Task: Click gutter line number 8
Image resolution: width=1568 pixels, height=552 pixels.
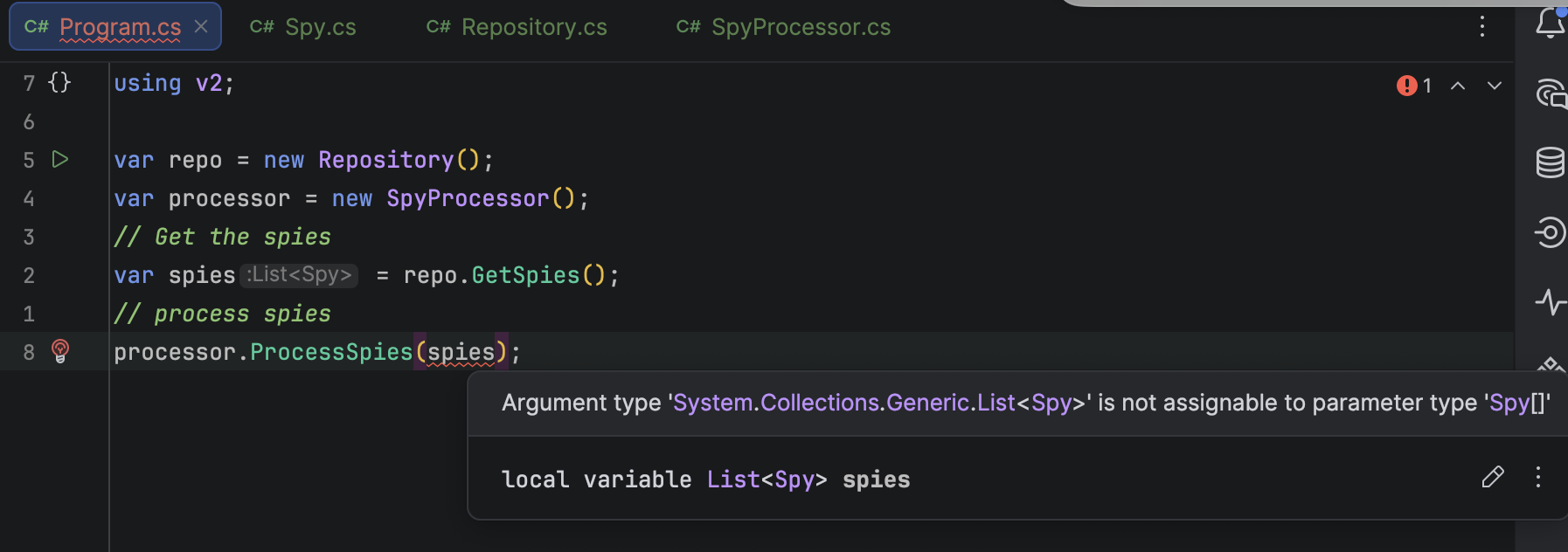Action: pos(29,352)
